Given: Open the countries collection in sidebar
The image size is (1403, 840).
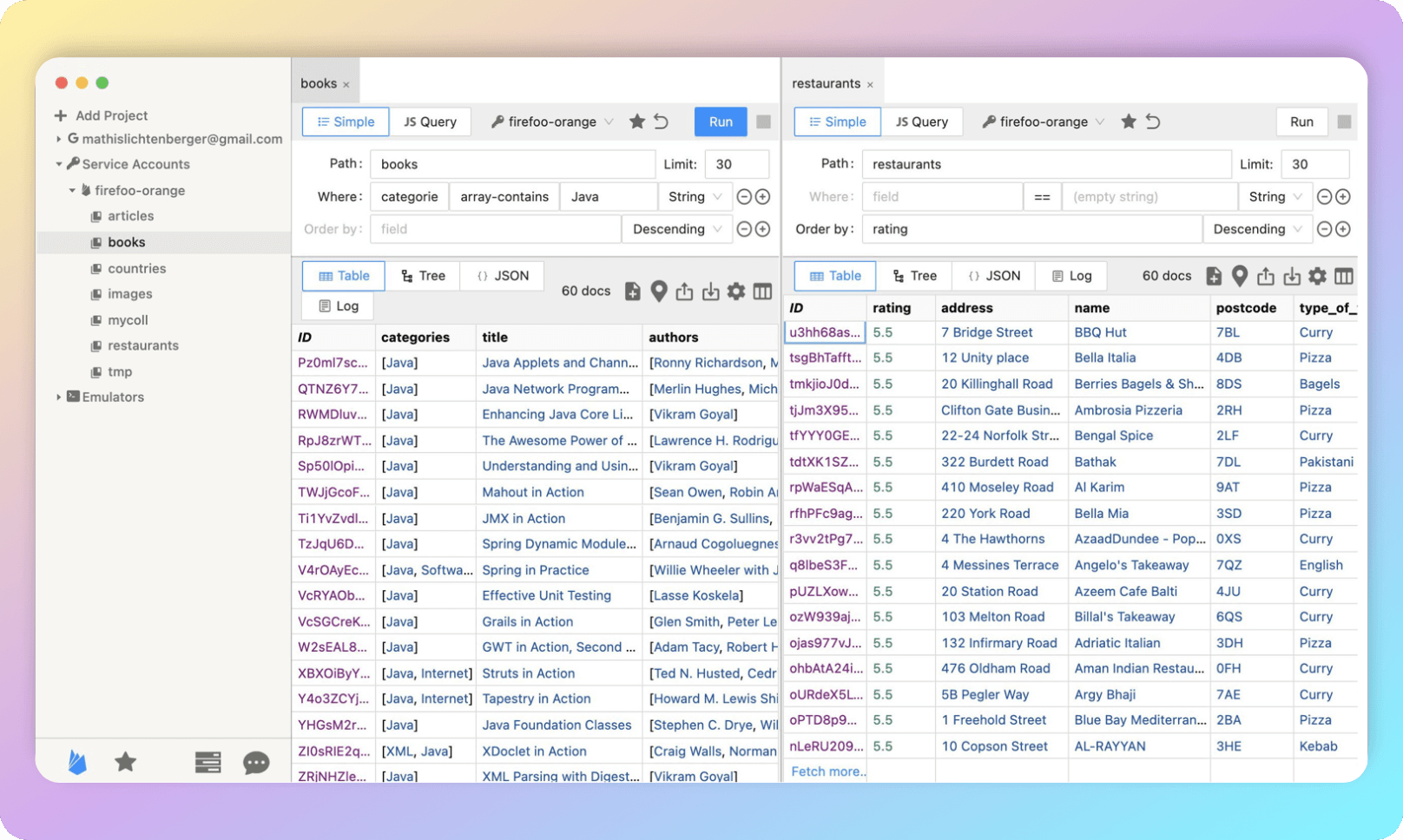Looking at the screenshot, I should coord(136,269).
